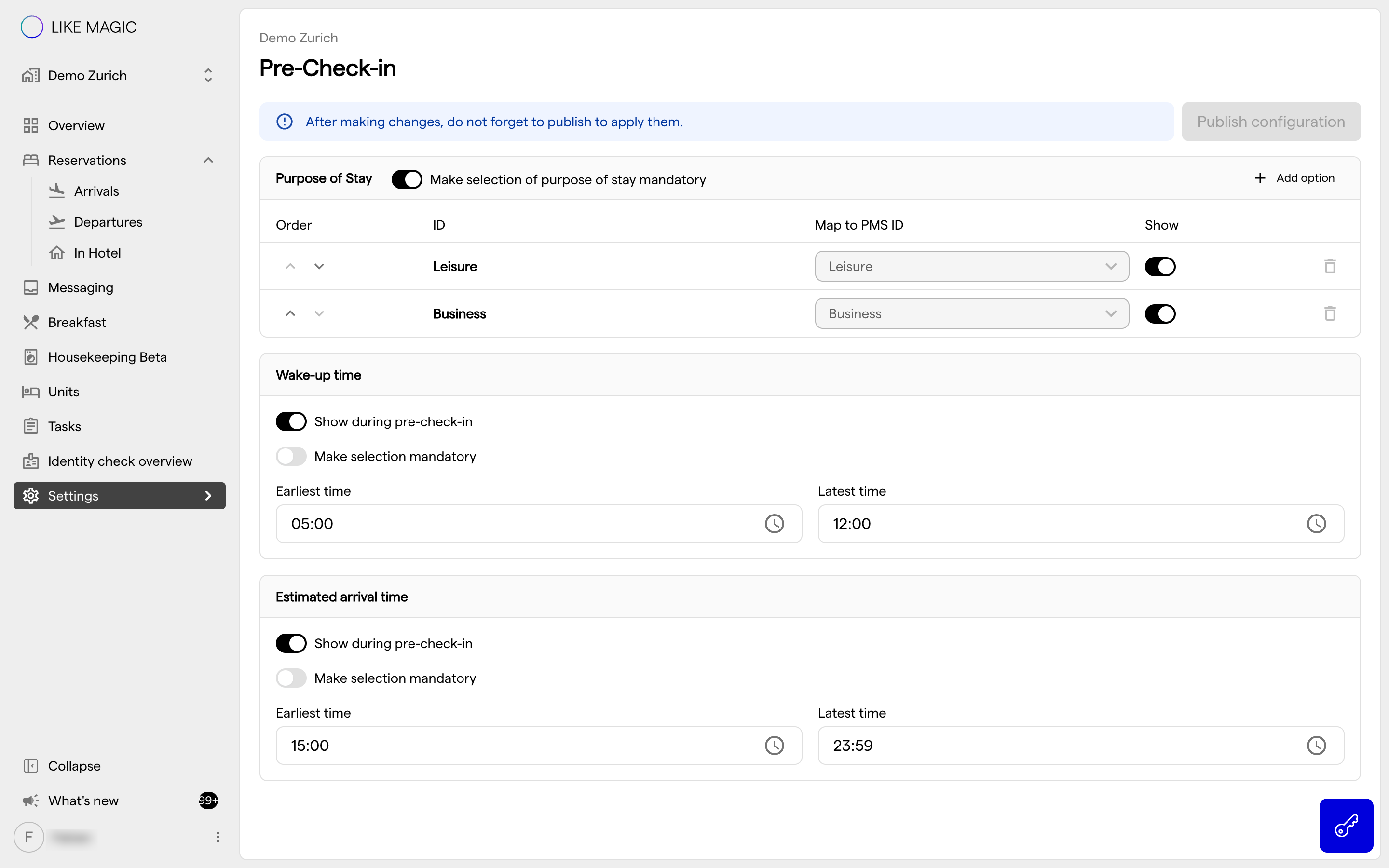
Task: Click the In Hotel house icon
Action: point(57,253)
